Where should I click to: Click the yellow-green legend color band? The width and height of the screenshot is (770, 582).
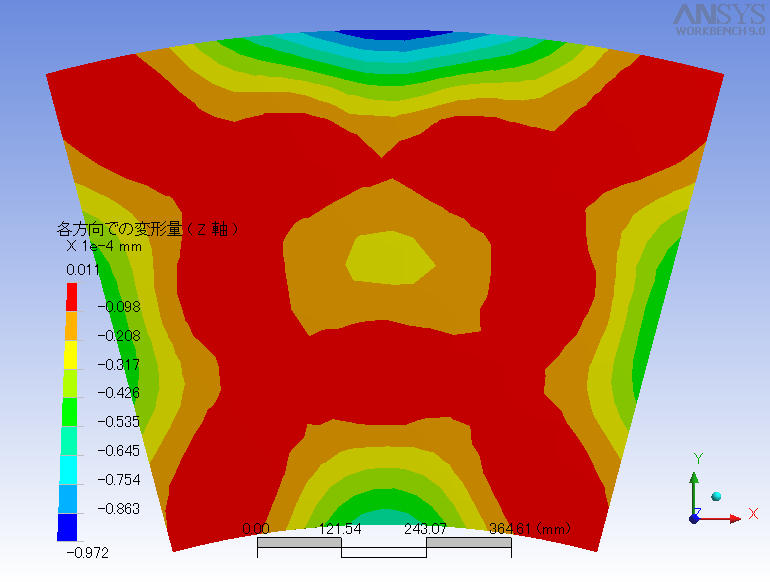coord(70,383)
